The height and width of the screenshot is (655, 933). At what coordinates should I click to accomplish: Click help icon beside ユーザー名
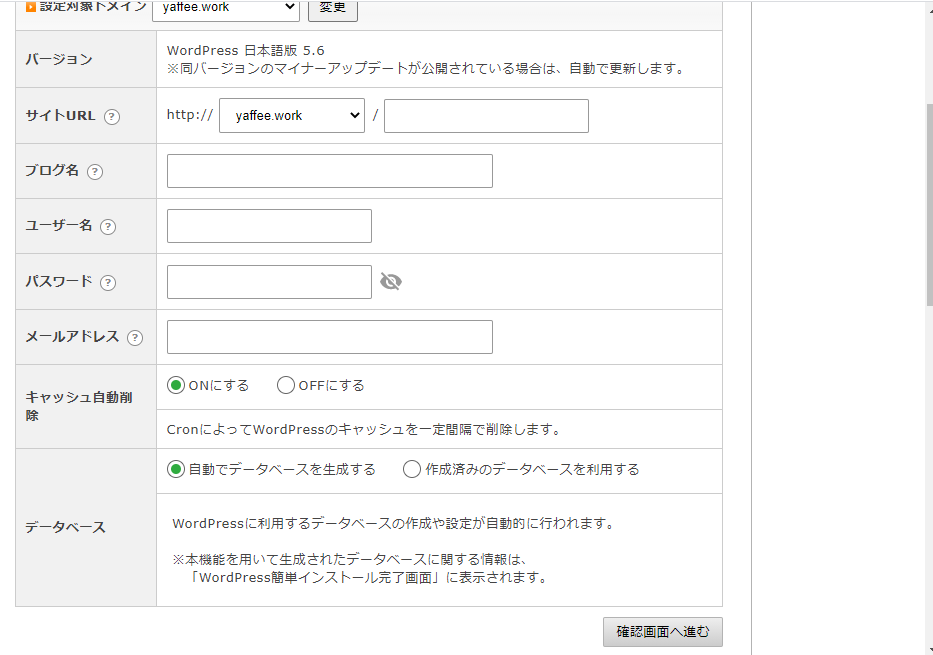[108, 227]
